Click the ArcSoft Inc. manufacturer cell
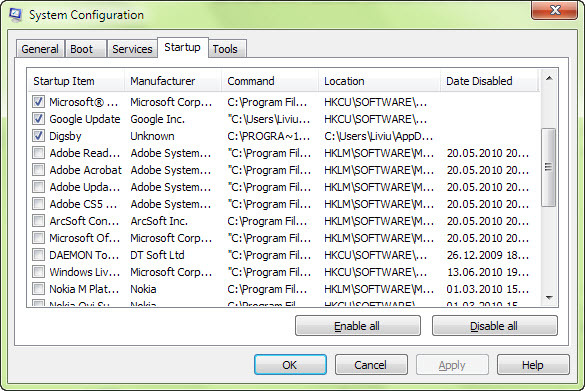The height and width of the screenshot is (391, 585). point(159,221)
